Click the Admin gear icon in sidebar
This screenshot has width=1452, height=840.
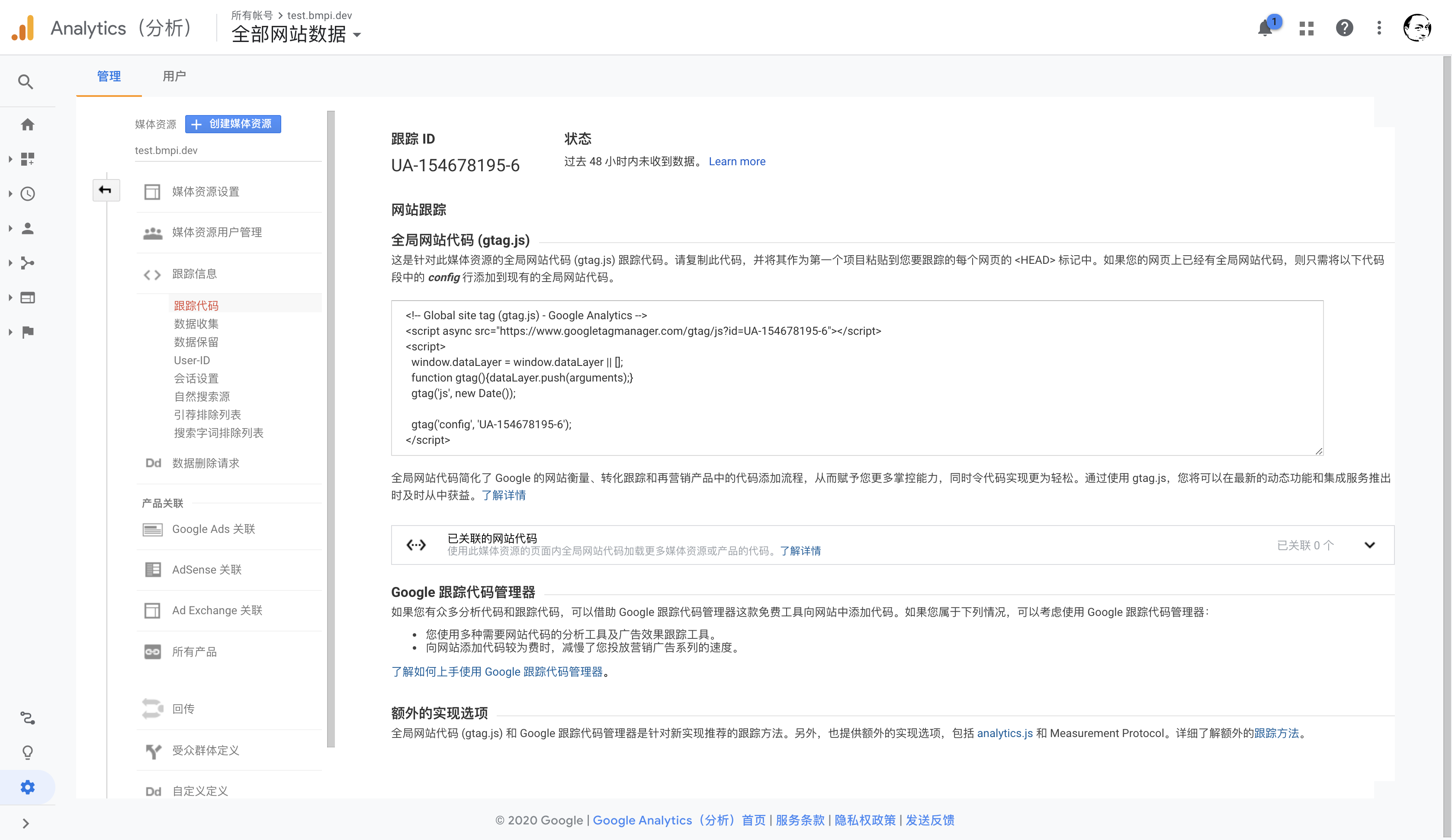point(27,787)
